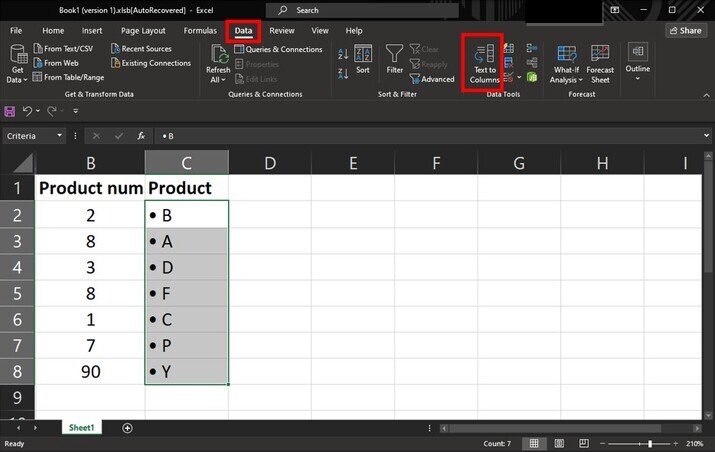715x452 pixels.
Task: Click Advanced filter button
Action: coord(431,79)
